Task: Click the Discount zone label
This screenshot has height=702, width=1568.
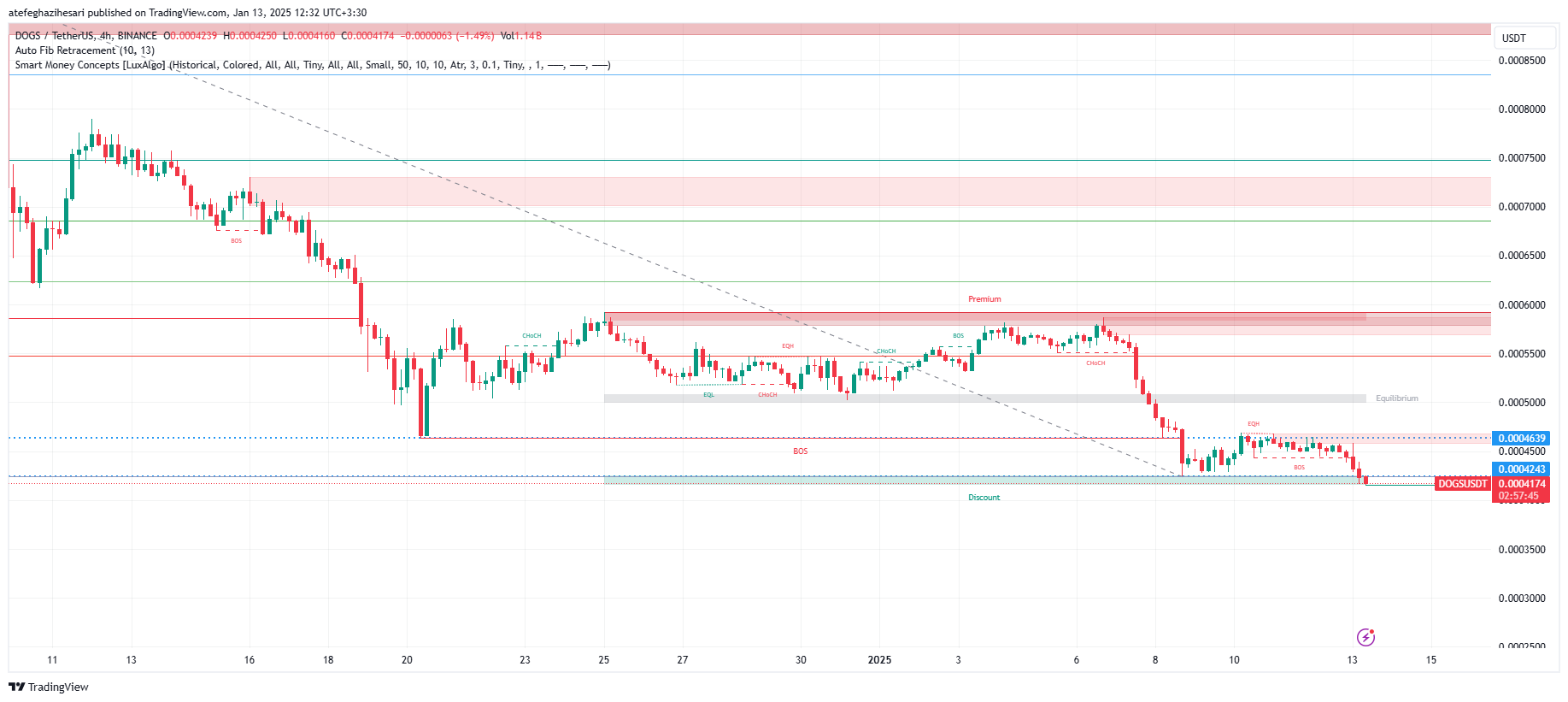Action: coord(984,498)
